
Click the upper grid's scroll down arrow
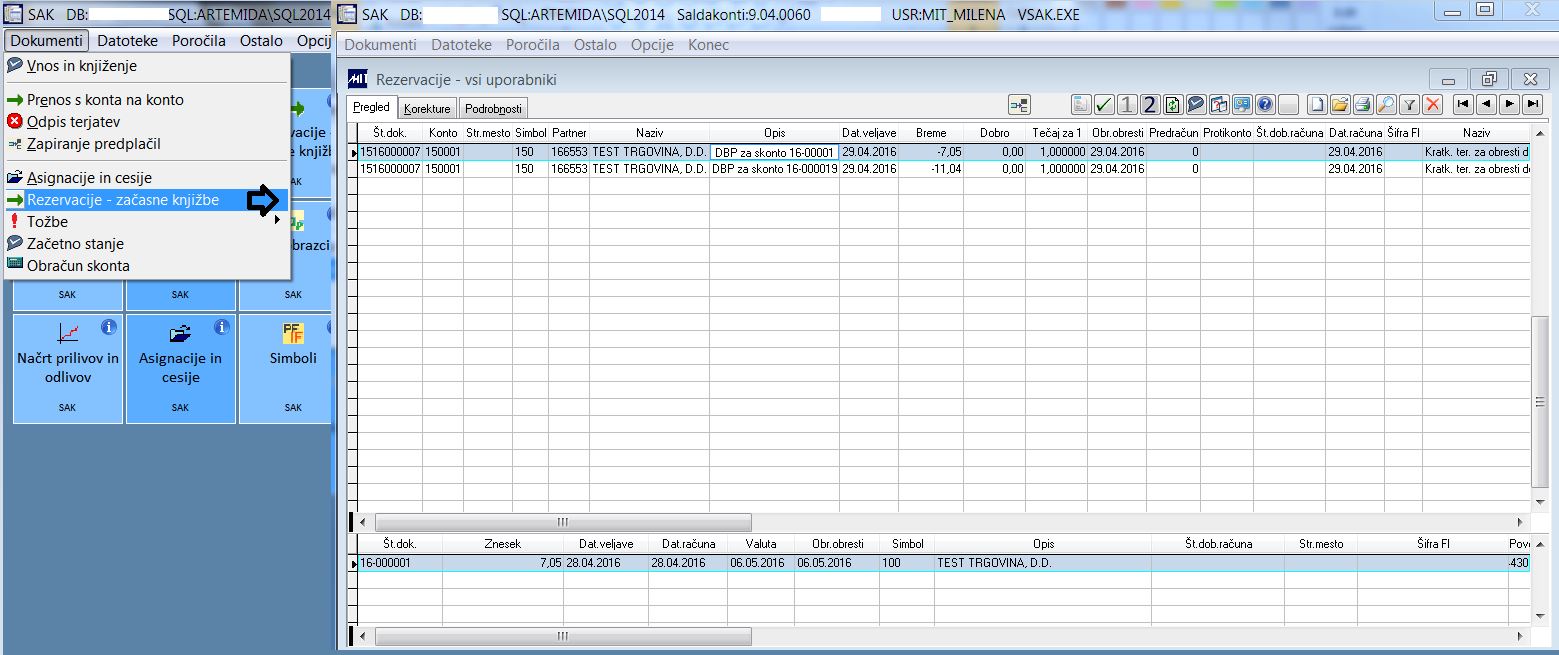[x=1540, y=502]
